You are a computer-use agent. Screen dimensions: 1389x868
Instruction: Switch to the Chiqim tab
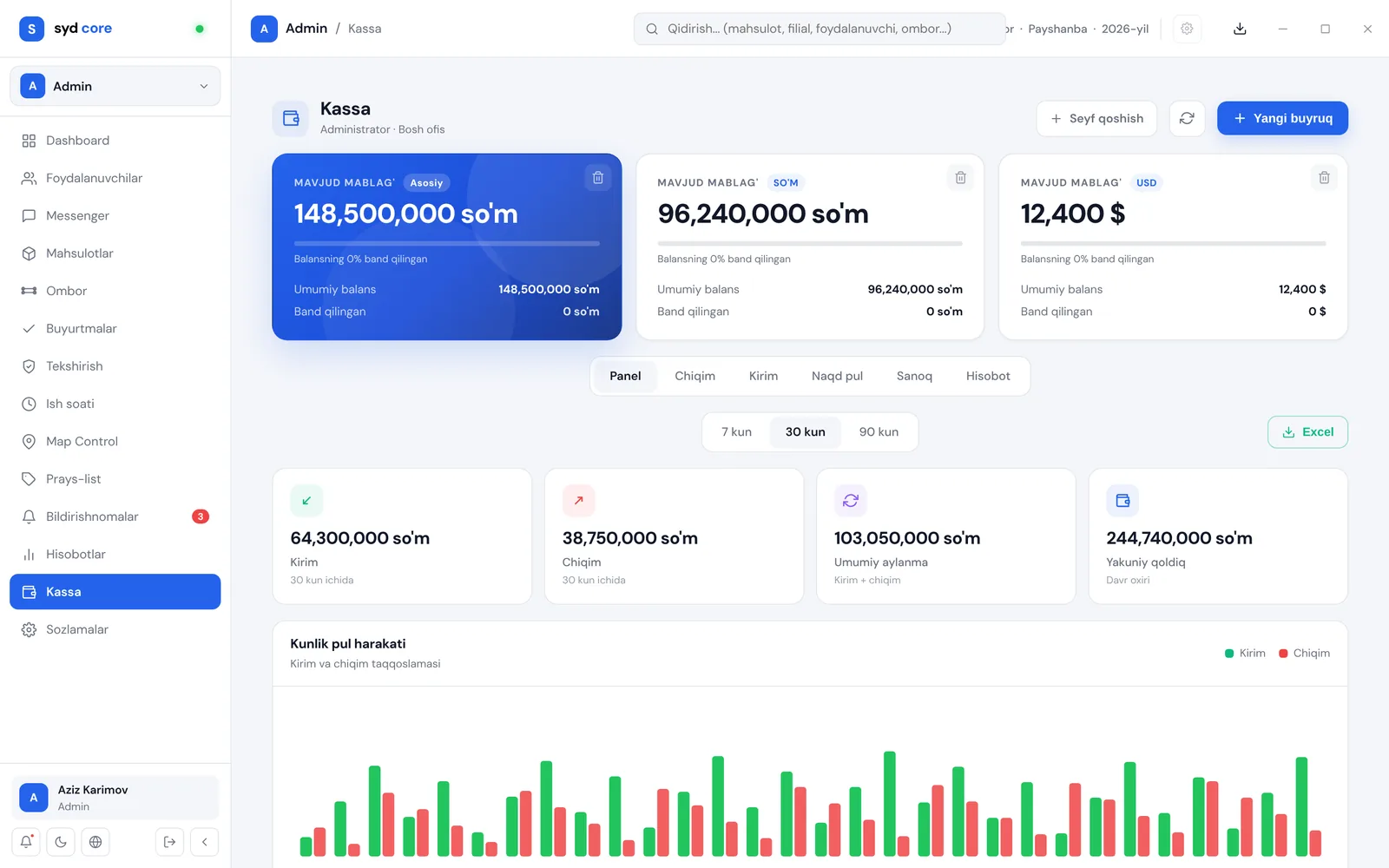click(695, 376)
